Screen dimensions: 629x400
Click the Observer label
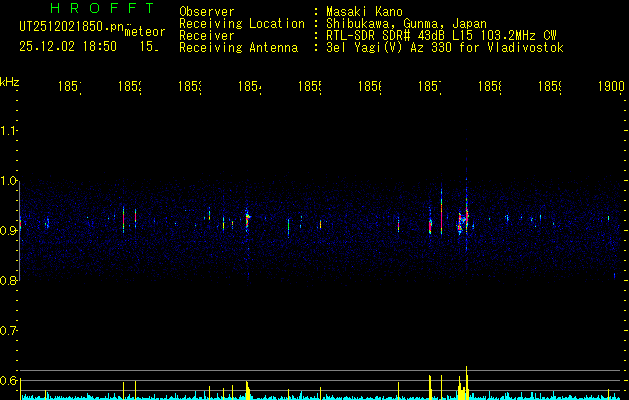(x=207, y=12)
